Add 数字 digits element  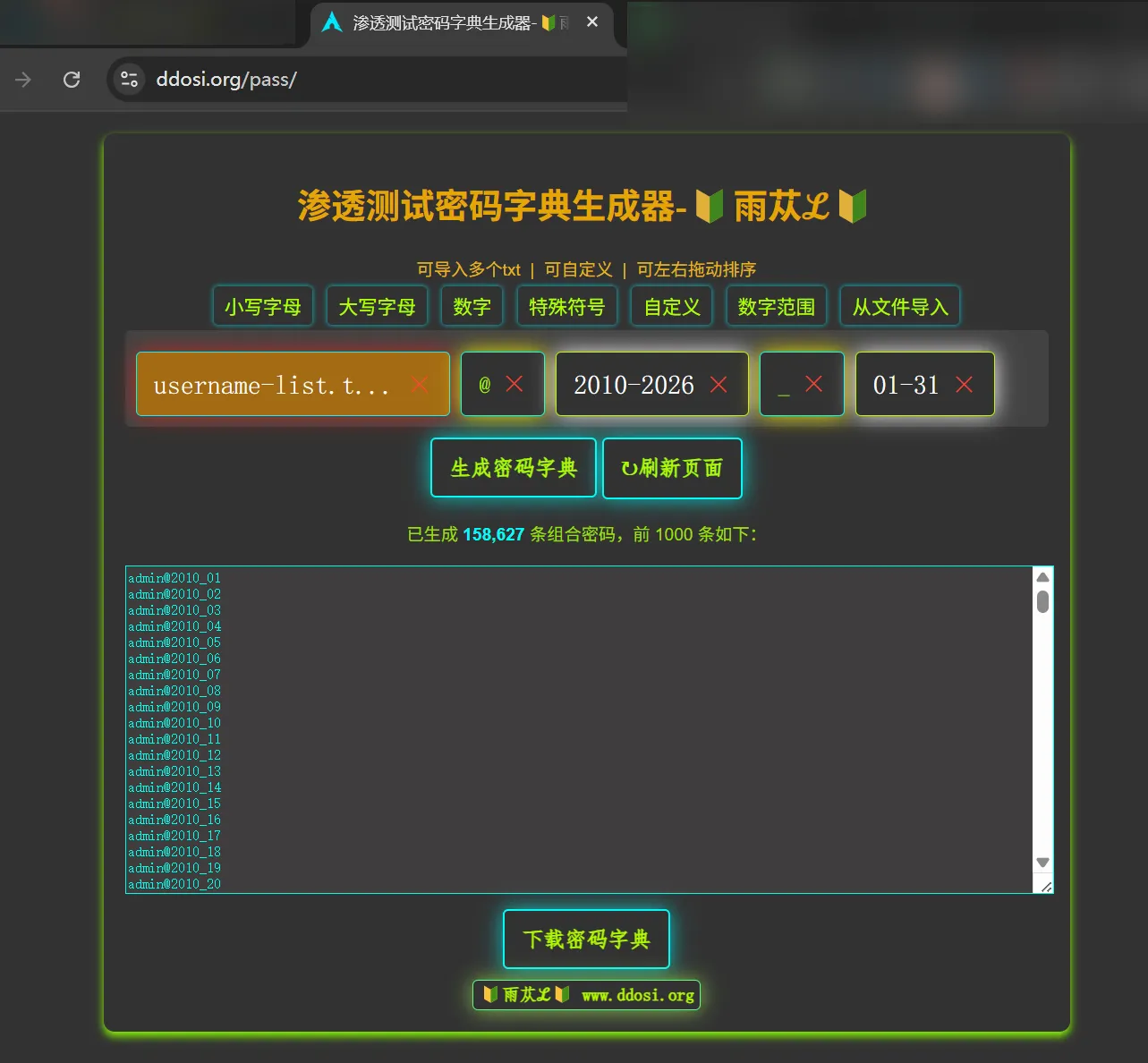472,307
